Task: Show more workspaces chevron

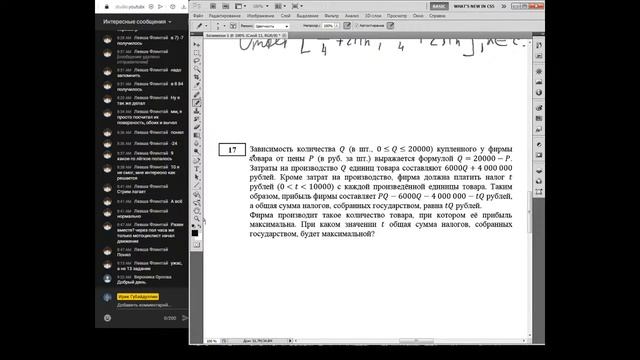Action: (x=504, y=6)
